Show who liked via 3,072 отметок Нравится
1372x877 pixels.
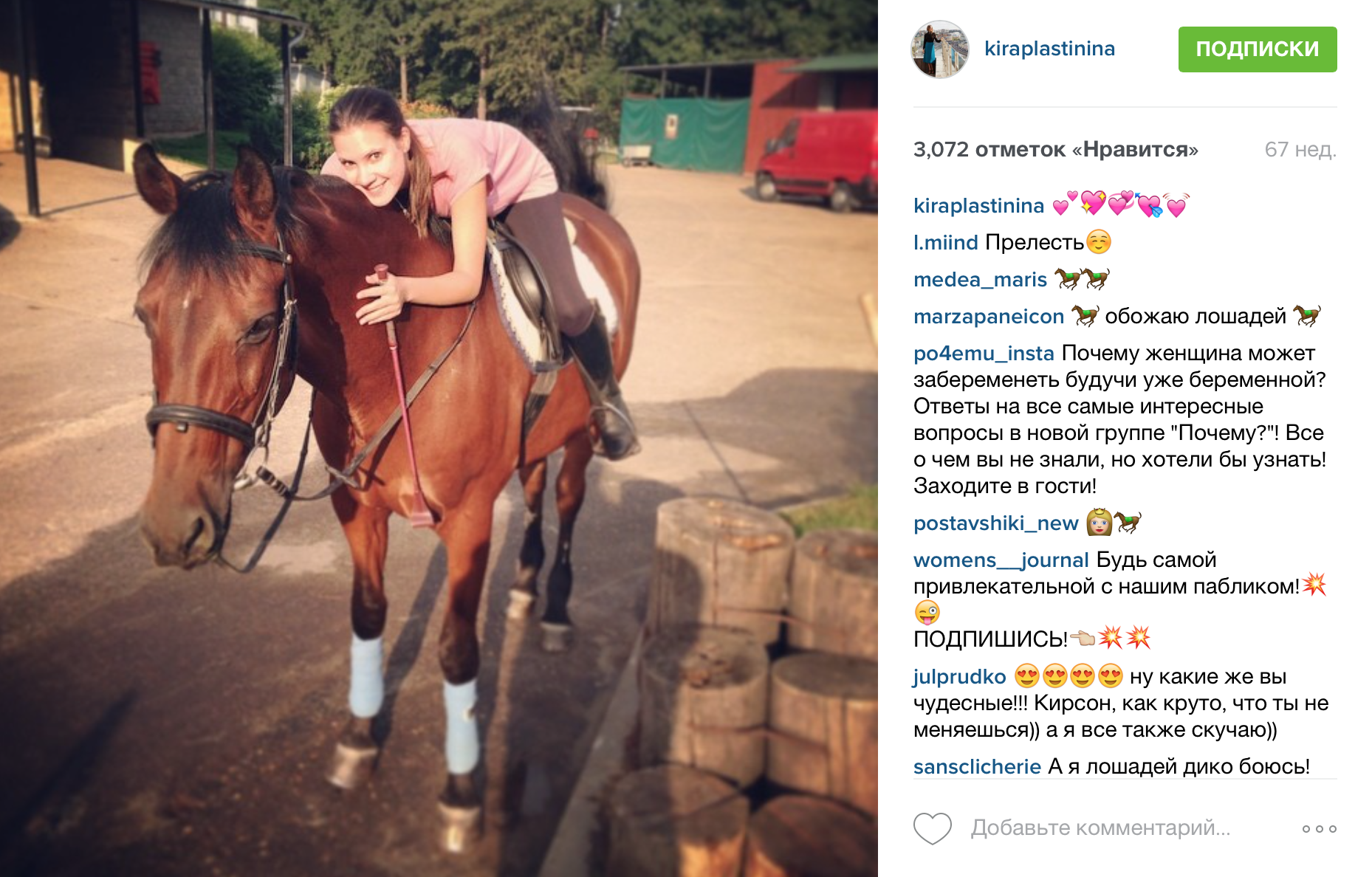(1055, 149)
